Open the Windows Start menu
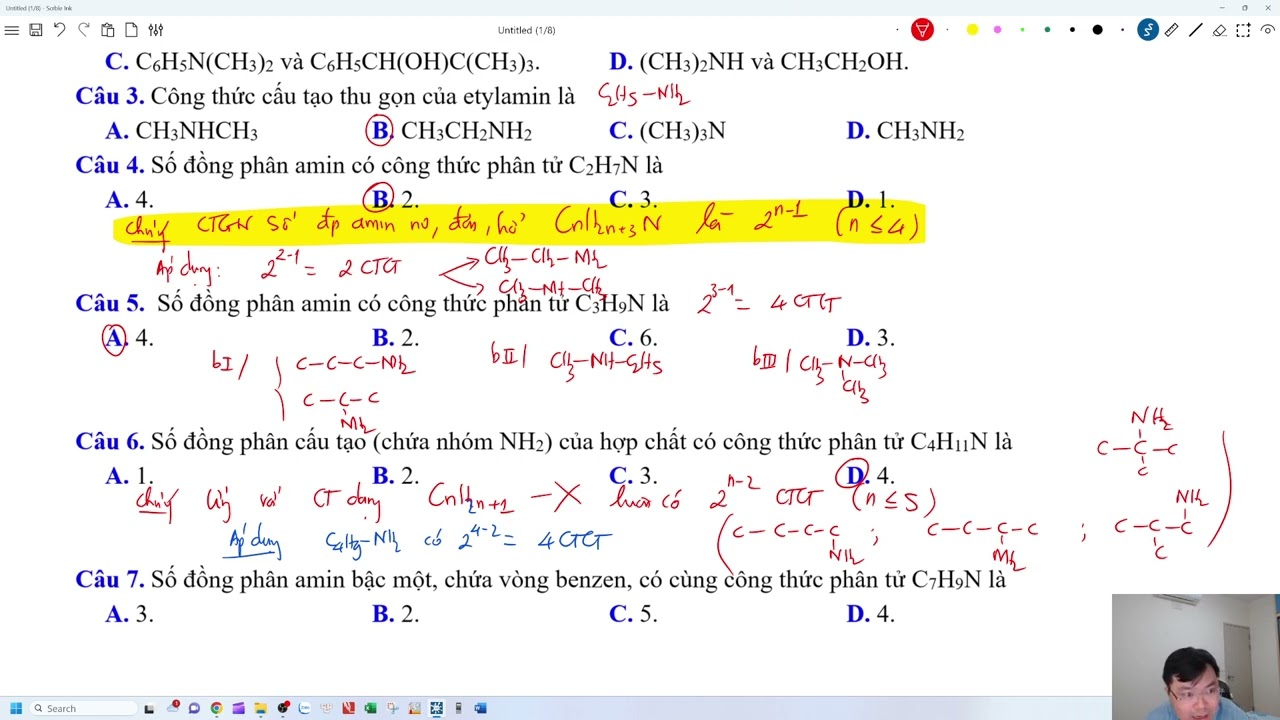 click(x=16, y=708)
